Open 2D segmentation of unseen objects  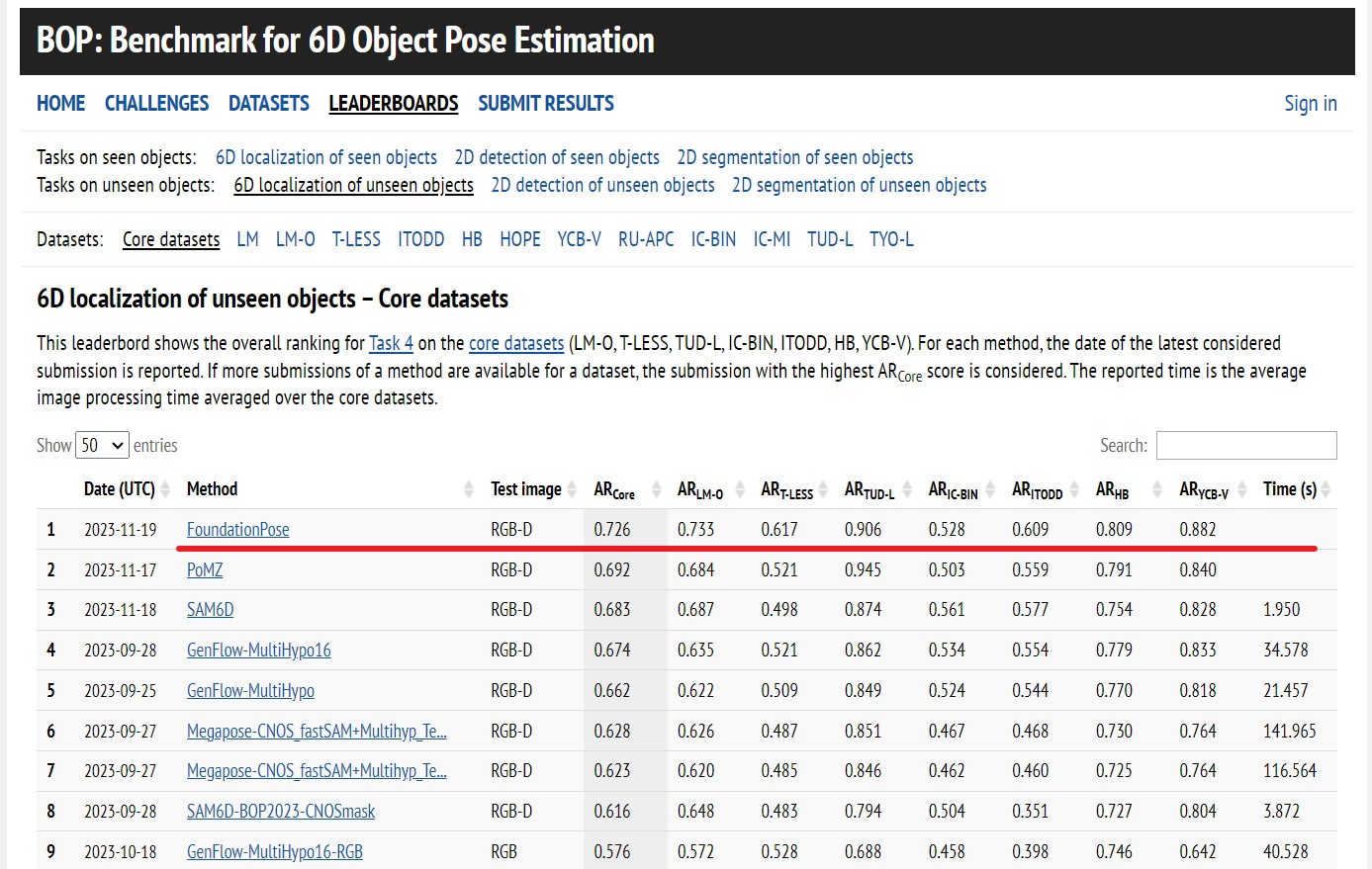point(860,185)
